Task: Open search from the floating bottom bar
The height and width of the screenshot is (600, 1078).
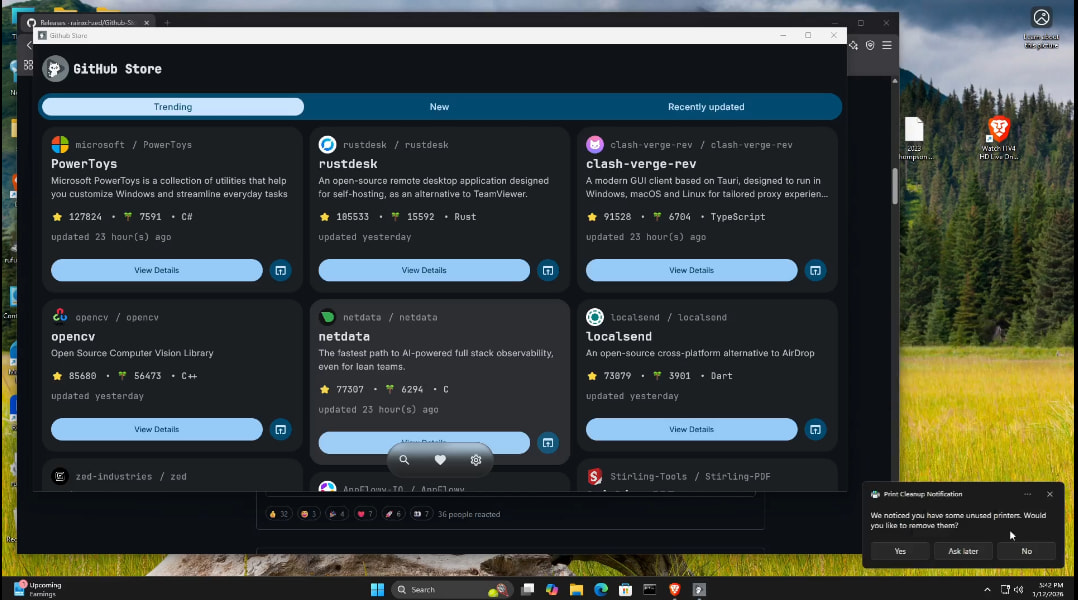Action: click(404, 460)
